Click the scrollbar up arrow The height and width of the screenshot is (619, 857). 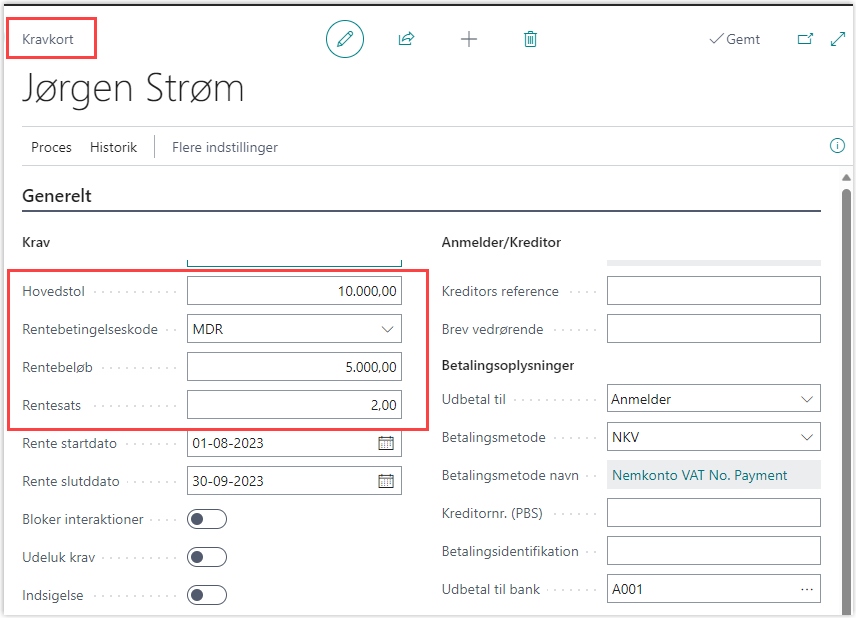coord(846,178)
